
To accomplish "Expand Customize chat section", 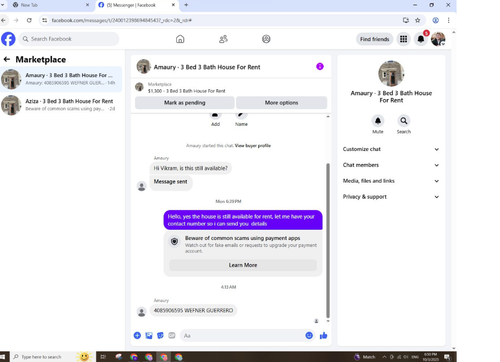I will (x=391, y=149).
